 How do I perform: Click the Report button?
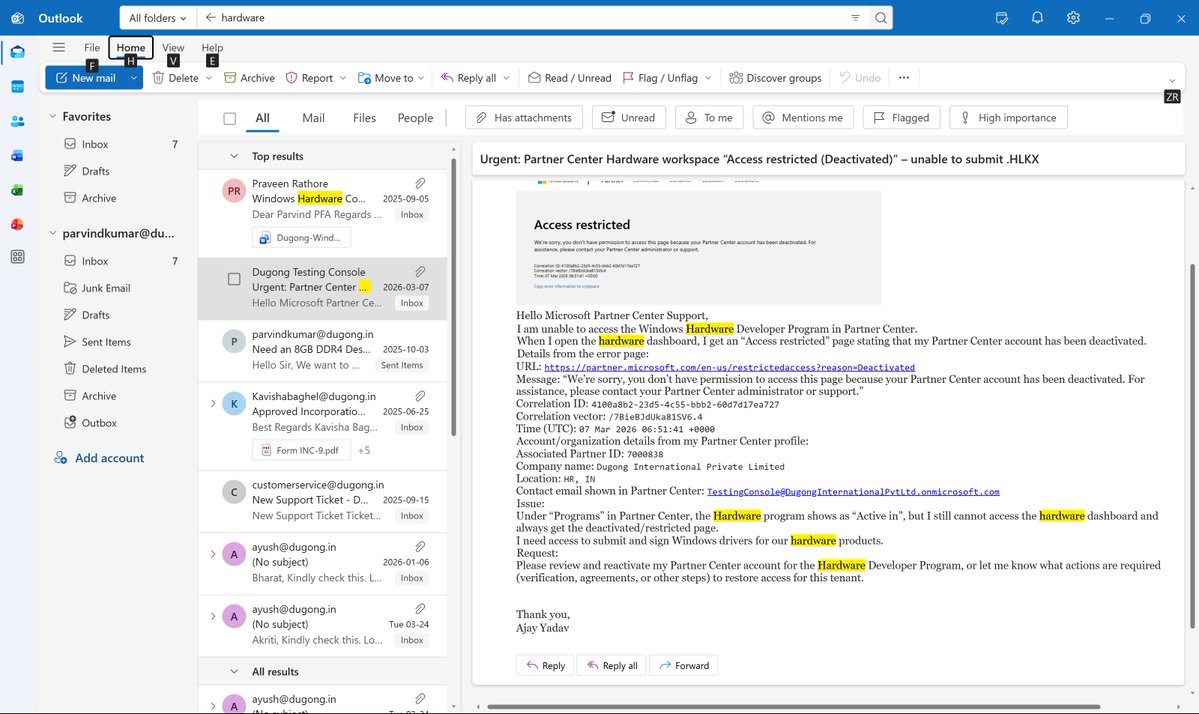tap(309, 78)
